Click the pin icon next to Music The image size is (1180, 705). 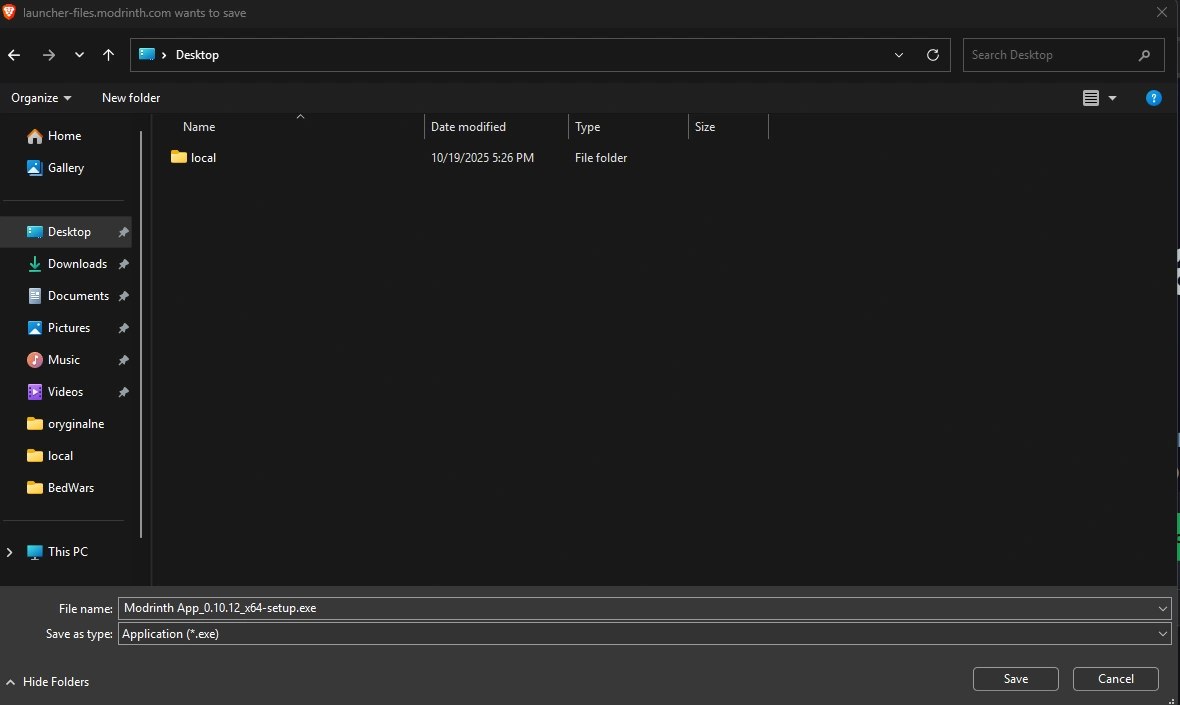click(x=123, y=360)
